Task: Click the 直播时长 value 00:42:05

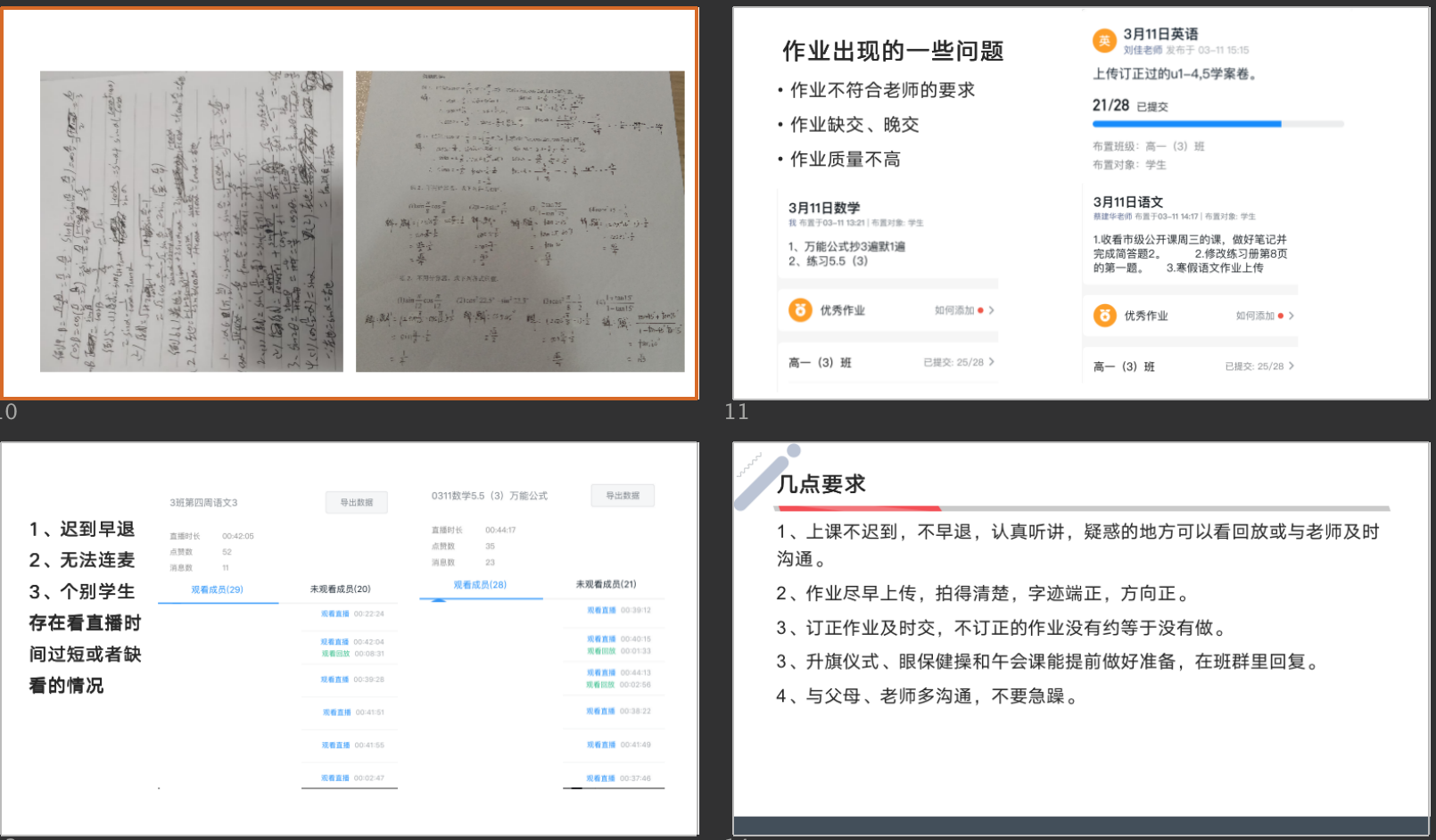Action: pyautogui.click(x=238, y=536)
